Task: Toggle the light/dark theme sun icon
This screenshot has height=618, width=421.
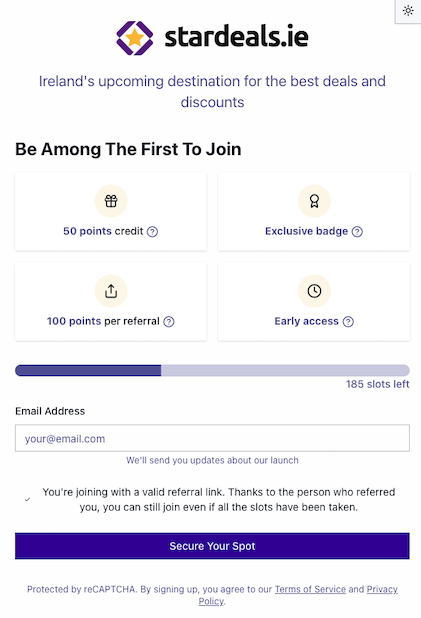Action: point(408,11)
